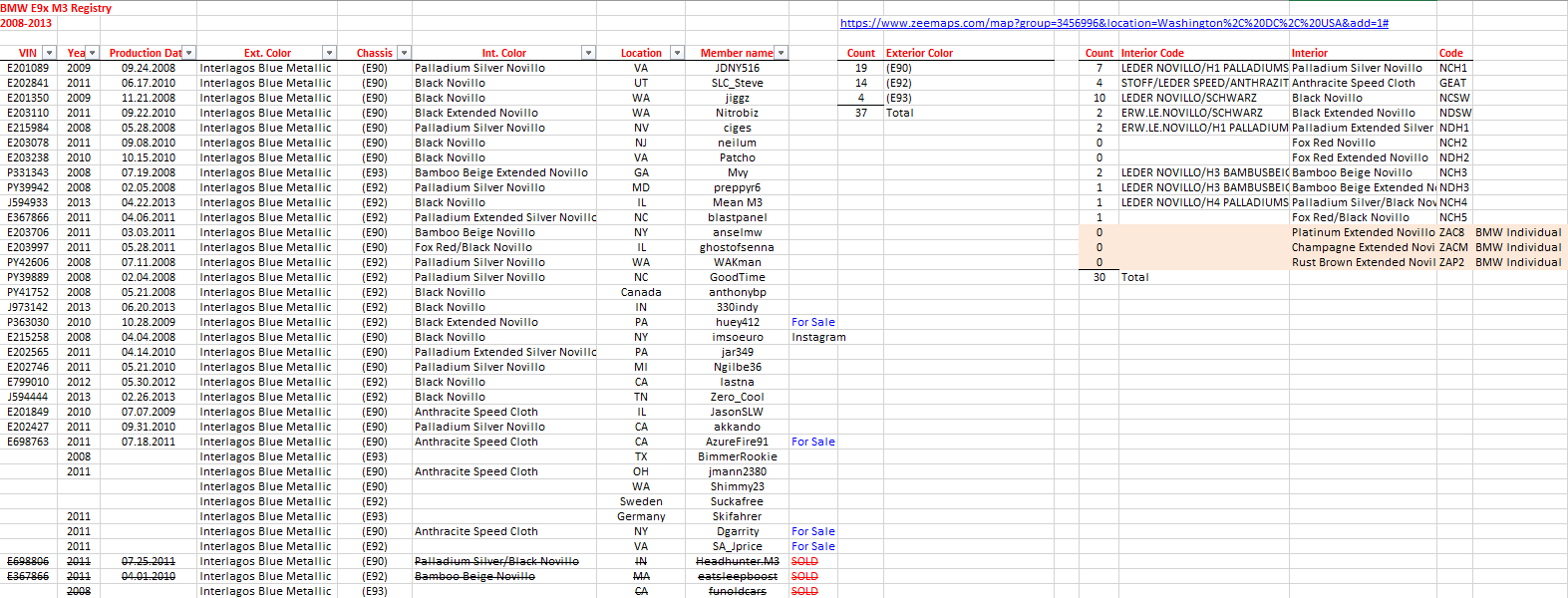The height and width of the screenshot is (598, 1568).
Task: Select VIN cell 'E201089'
Action: coord(28,68)
